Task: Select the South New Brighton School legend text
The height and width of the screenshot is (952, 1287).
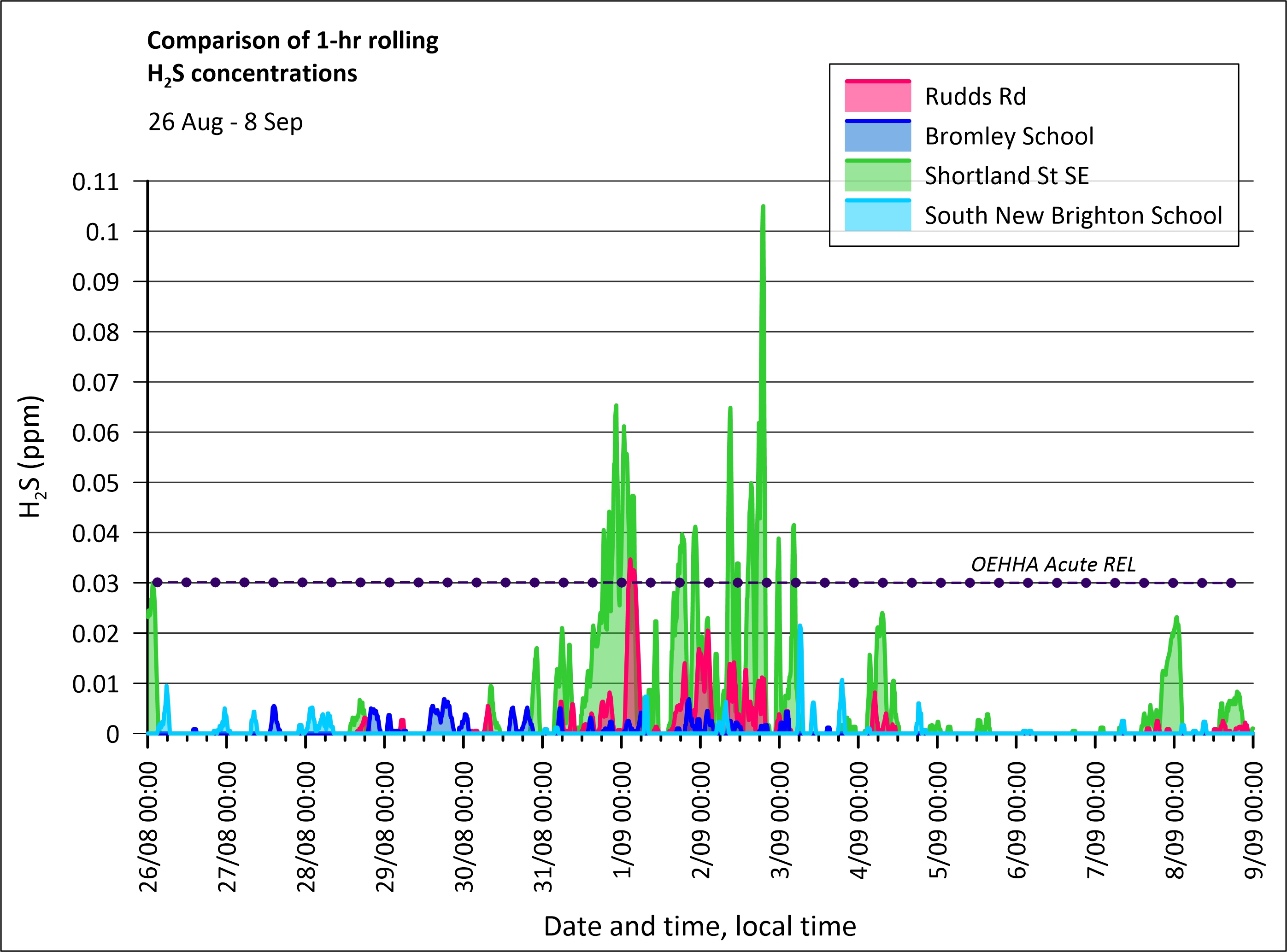Action: (1073, 216)
